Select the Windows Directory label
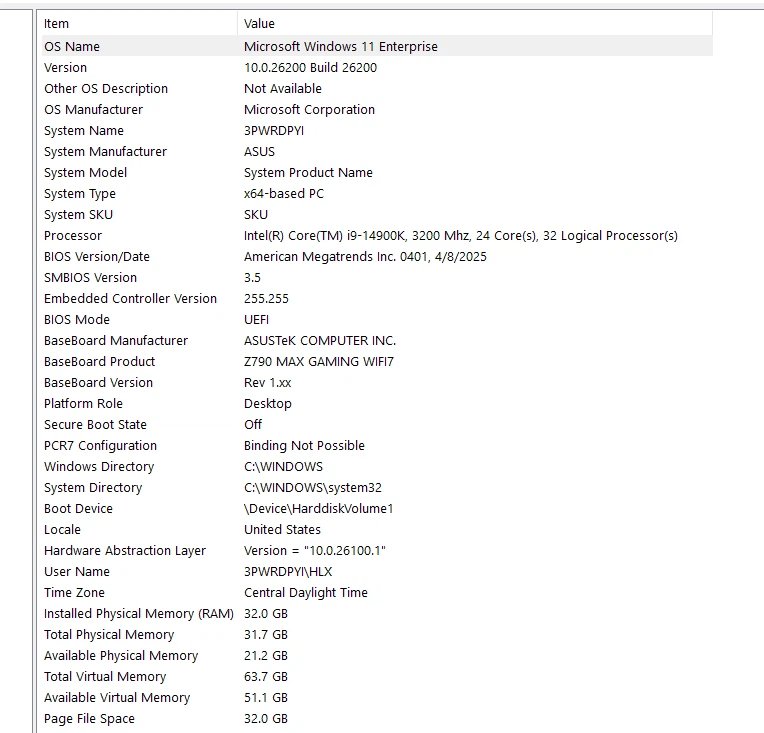 (x=99, y=466)
